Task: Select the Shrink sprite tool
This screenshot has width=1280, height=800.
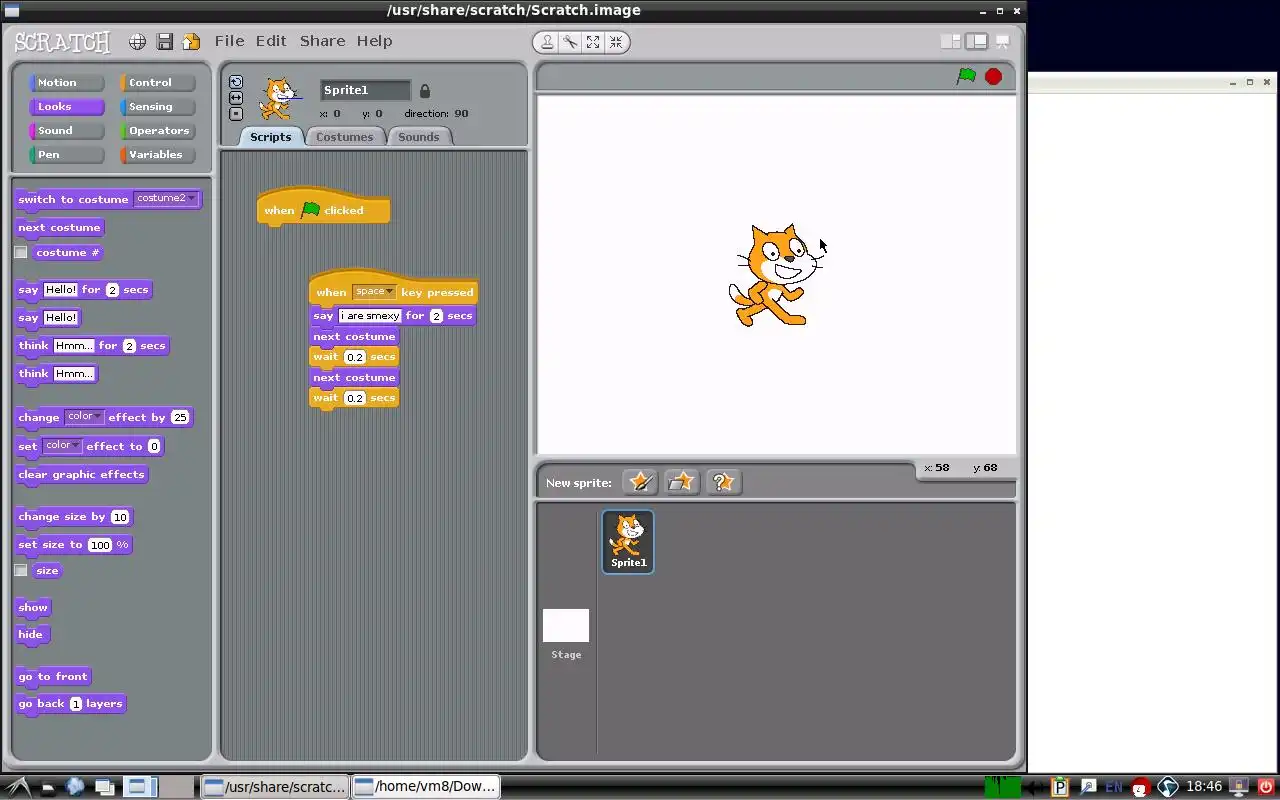Action: point(616,42)
